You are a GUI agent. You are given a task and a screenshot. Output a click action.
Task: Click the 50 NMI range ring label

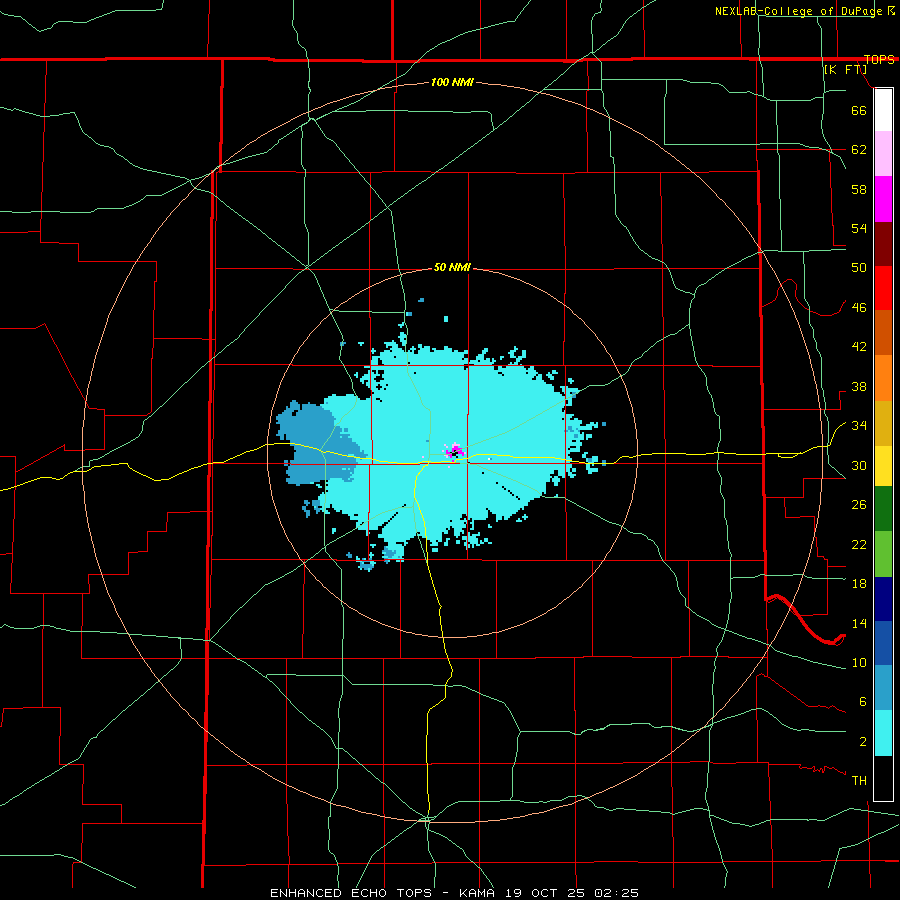click(452, 267)
